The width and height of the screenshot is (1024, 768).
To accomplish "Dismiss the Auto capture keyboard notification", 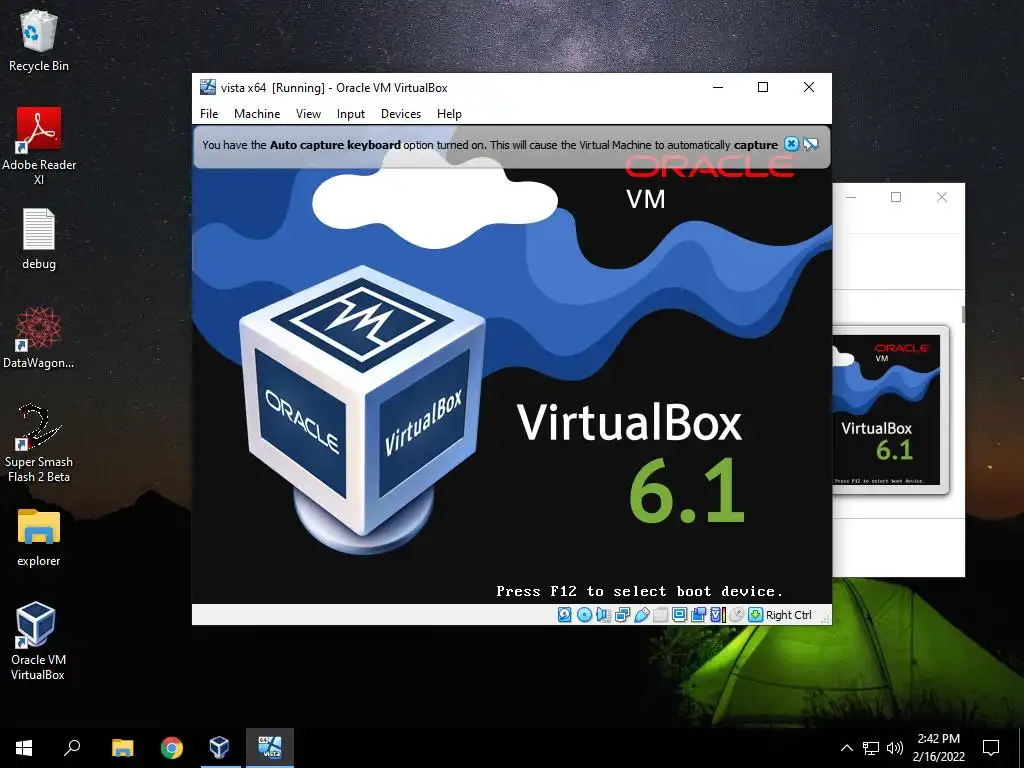I will tap(791, 144).
